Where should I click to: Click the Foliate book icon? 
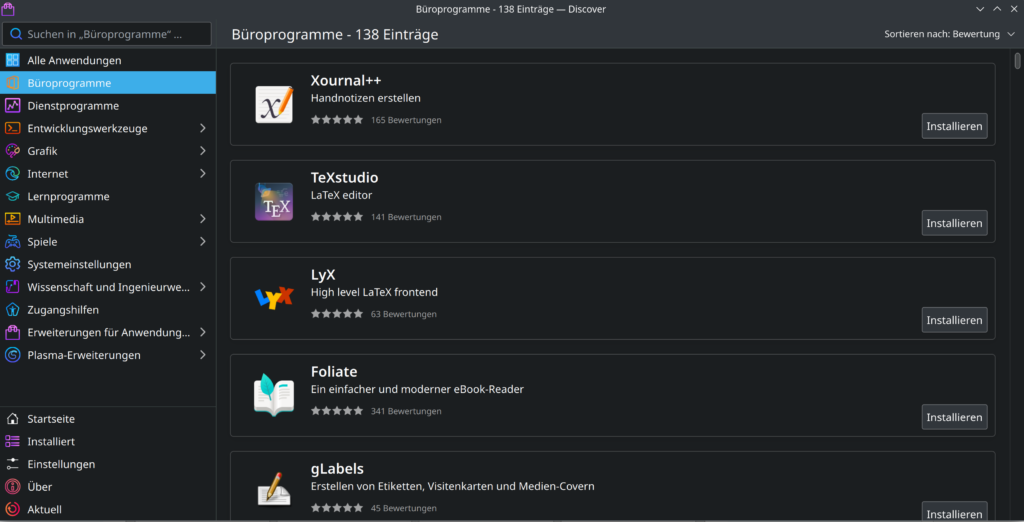(x=274, y=395)
